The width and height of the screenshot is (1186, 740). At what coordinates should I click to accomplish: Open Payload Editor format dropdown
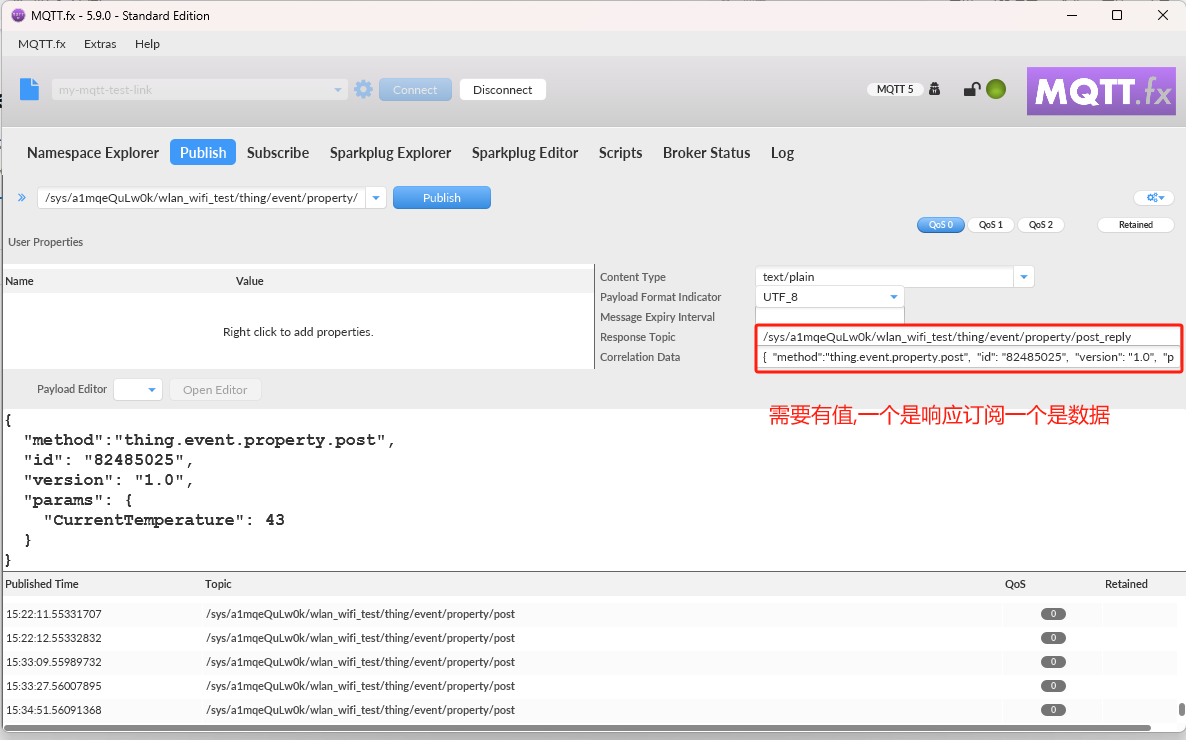(x=138, y=390)
